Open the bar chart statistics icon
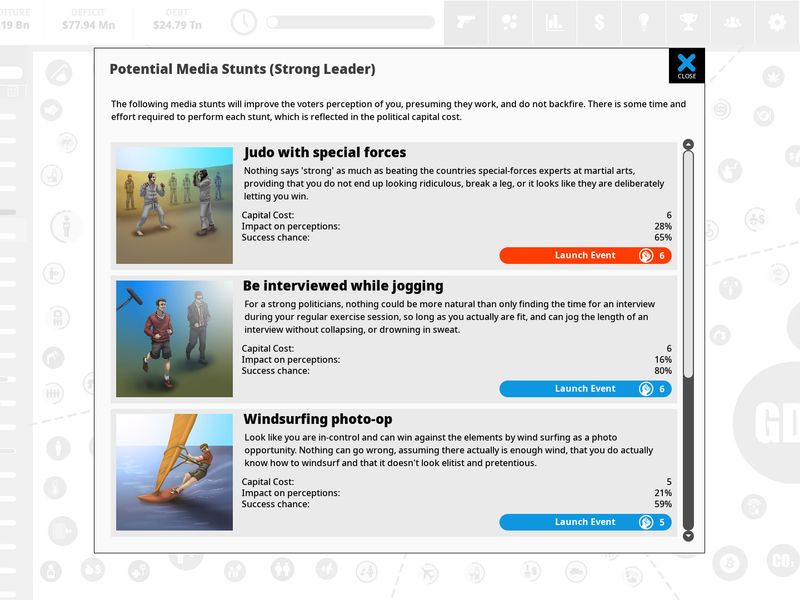The height and width of the screenshot is (600, 800). [554, 22]
